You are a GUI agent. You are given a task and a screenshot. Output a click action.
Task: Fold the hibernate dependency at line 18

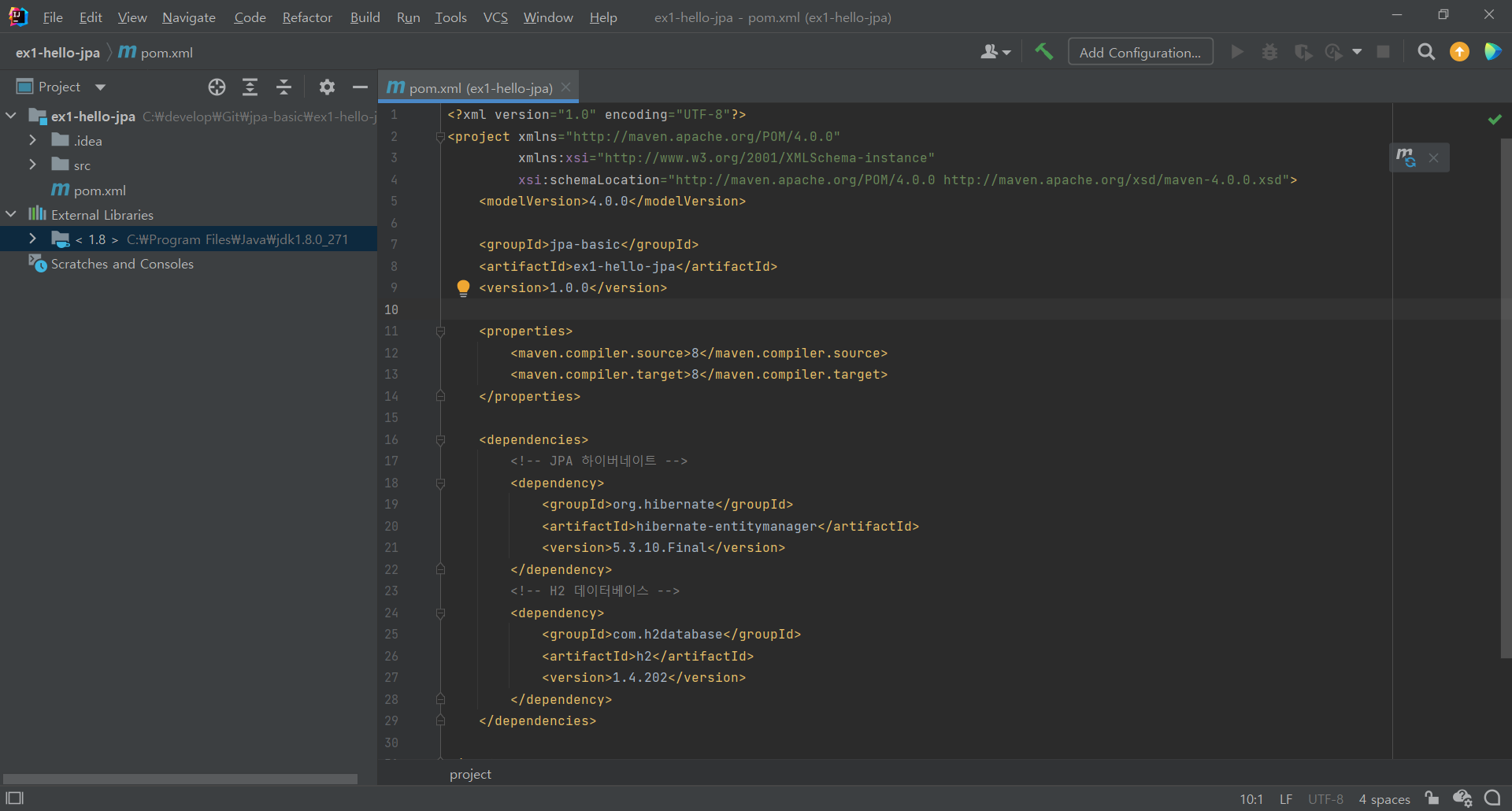440,483
